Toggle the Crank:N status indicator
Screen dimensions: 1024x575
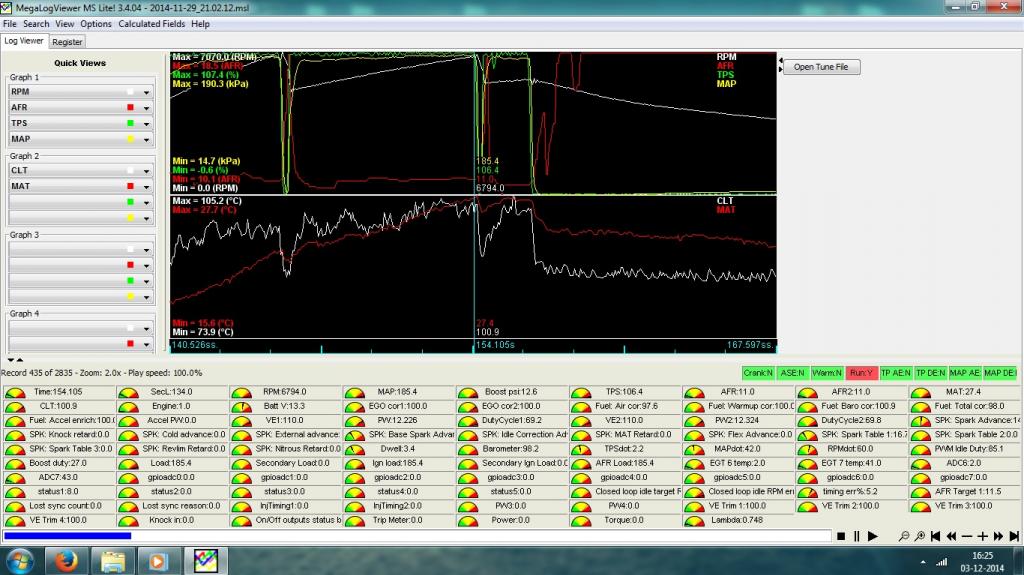point(759,373)
